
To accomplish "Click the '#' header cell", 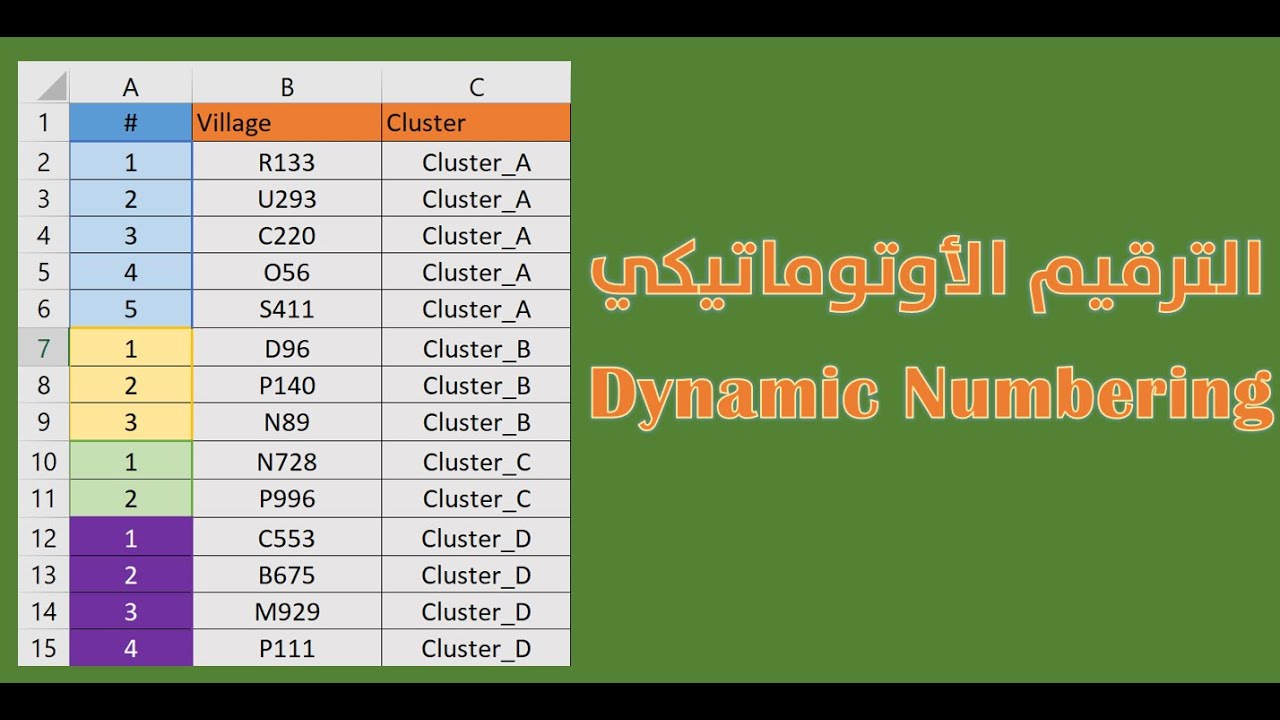I will [x=131, y=123].
